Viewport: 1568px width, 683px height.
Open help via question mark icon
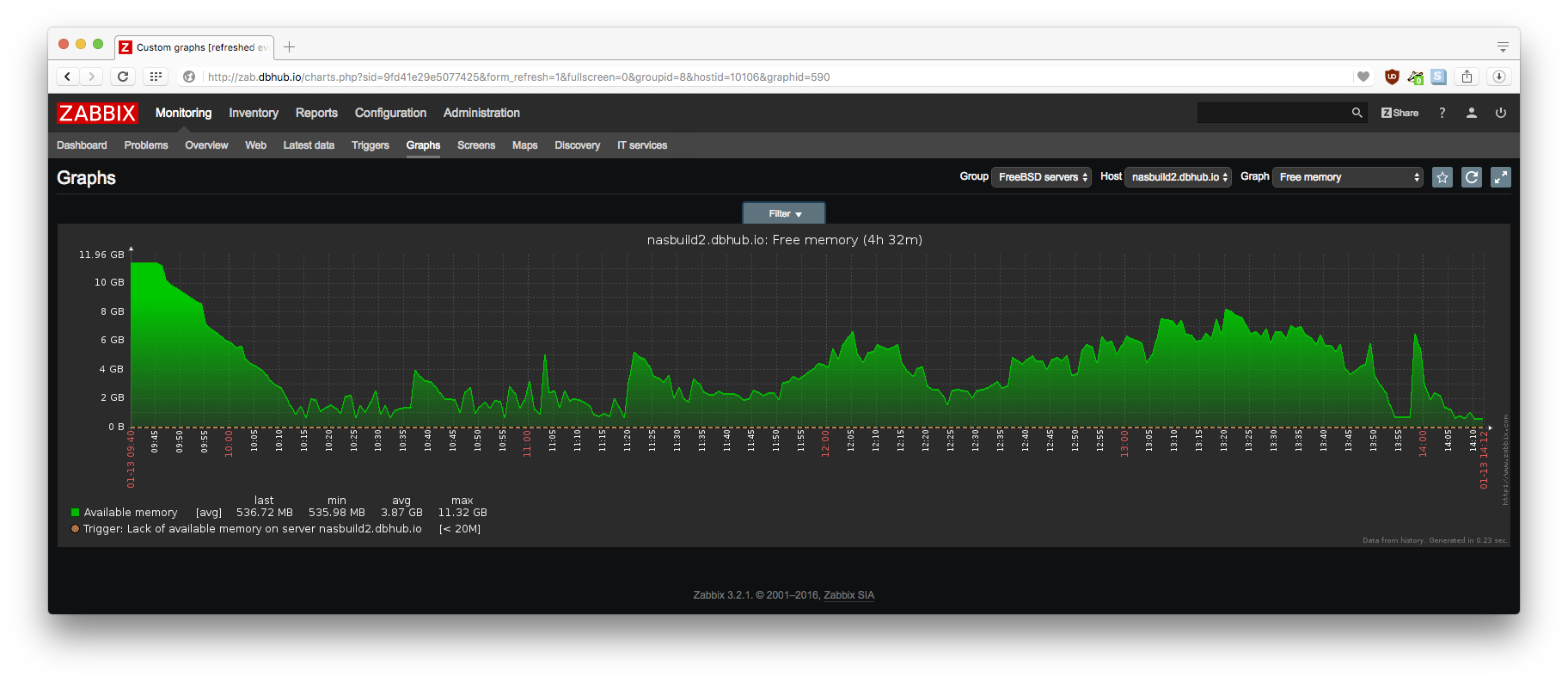pos(1442,113)
